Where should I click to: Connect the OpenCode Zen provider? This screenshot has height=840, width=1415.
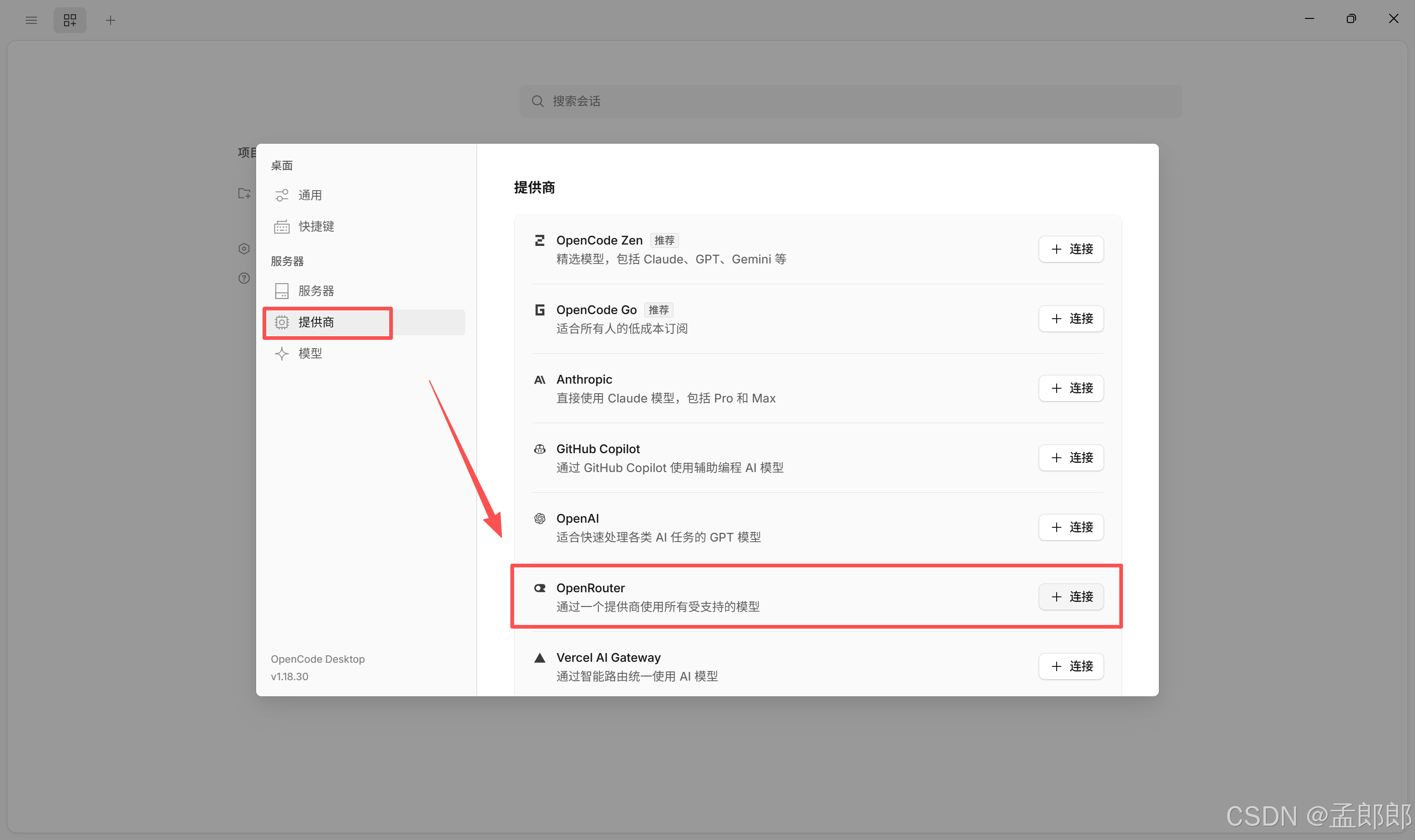click(x=1070, y=249)
